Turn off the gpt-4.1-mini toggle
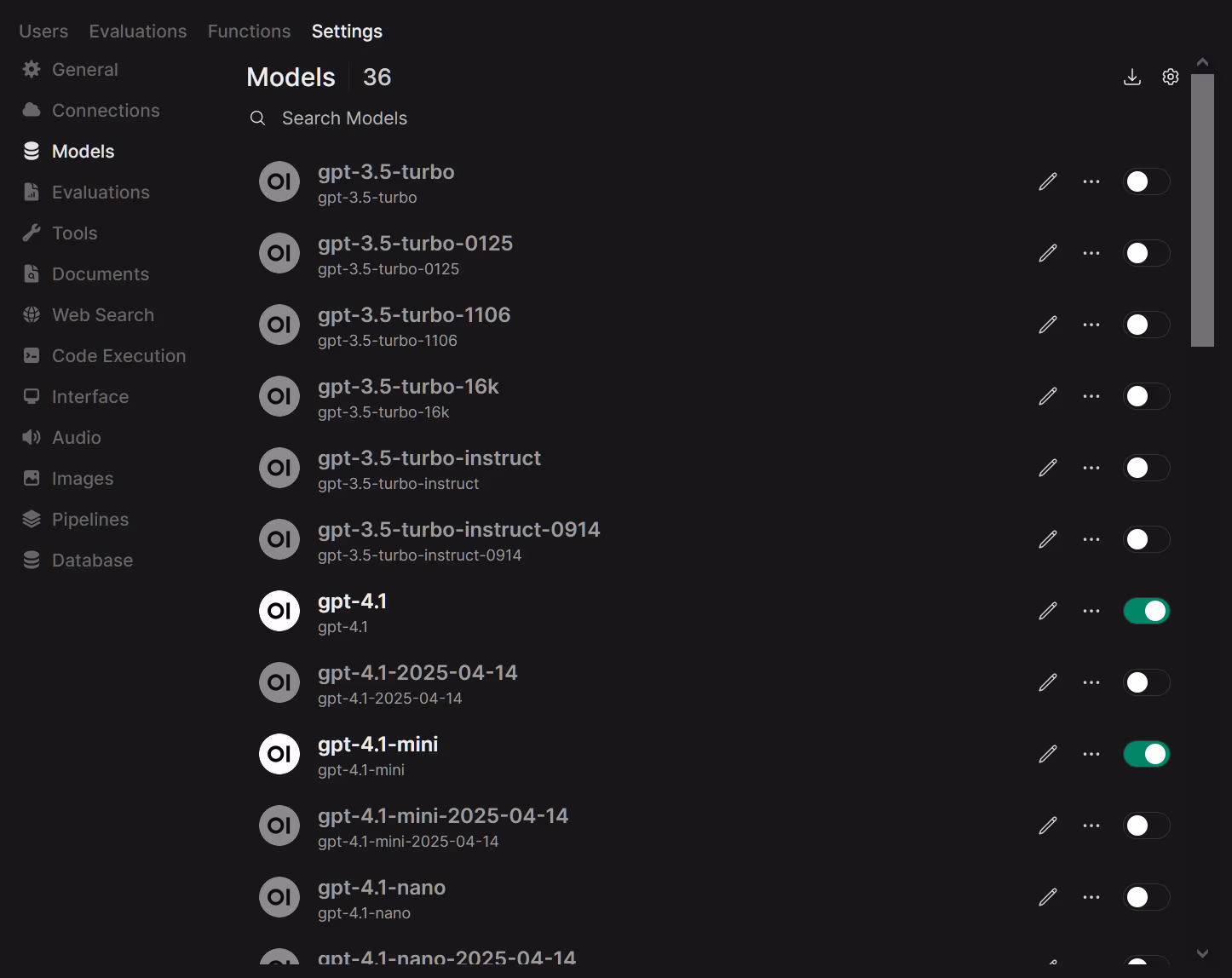Viewport: 1232px width, 978px height. pyautogui.click(x=1146, y=754)
